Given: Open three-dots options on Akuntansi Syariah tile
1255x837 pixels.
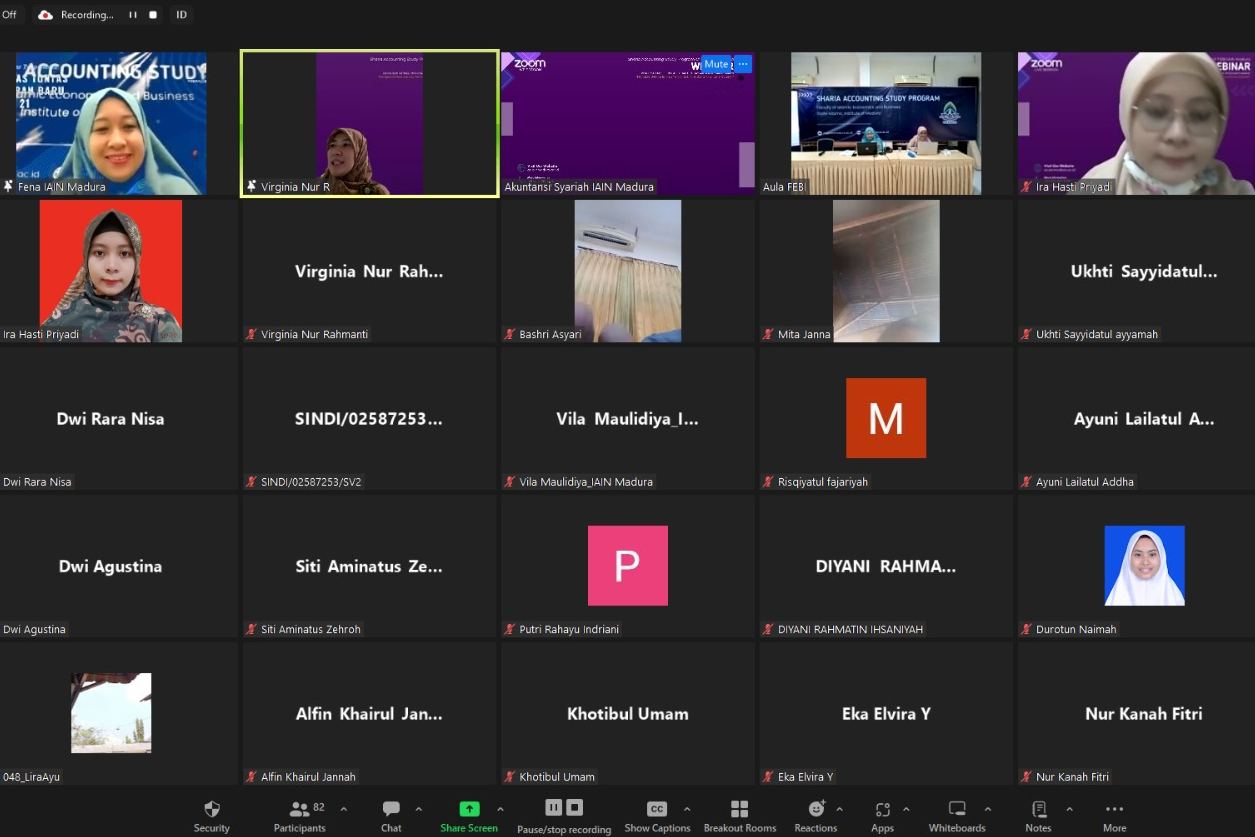Looking at the screenshot, I should (743, 64).
